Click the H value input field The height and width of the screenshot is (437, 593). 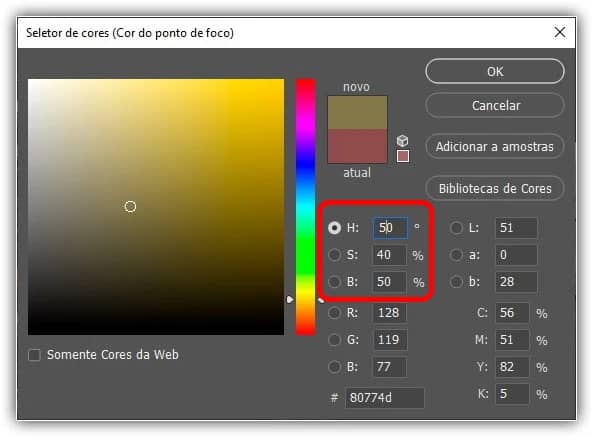390,228
